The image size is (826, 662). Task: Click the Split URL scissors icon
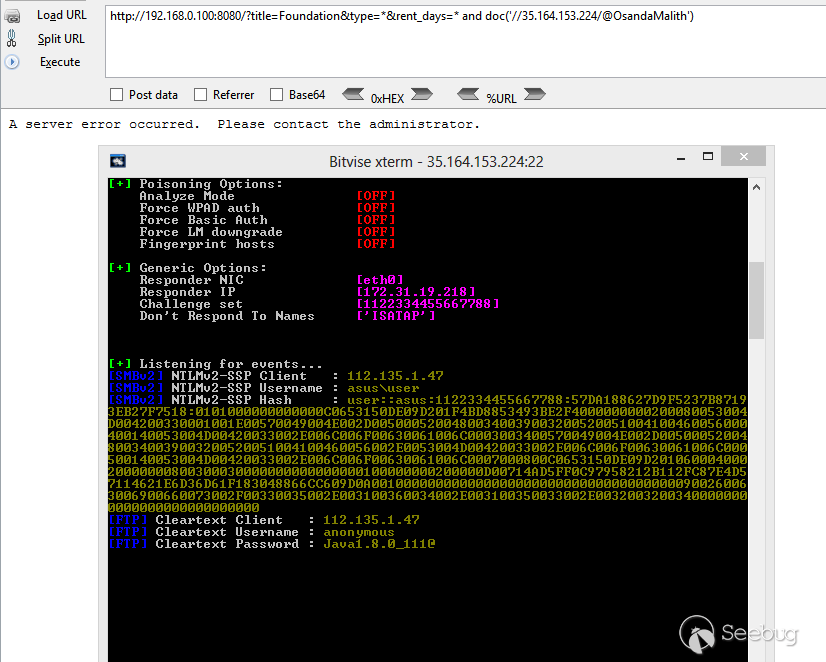point(12,38)
